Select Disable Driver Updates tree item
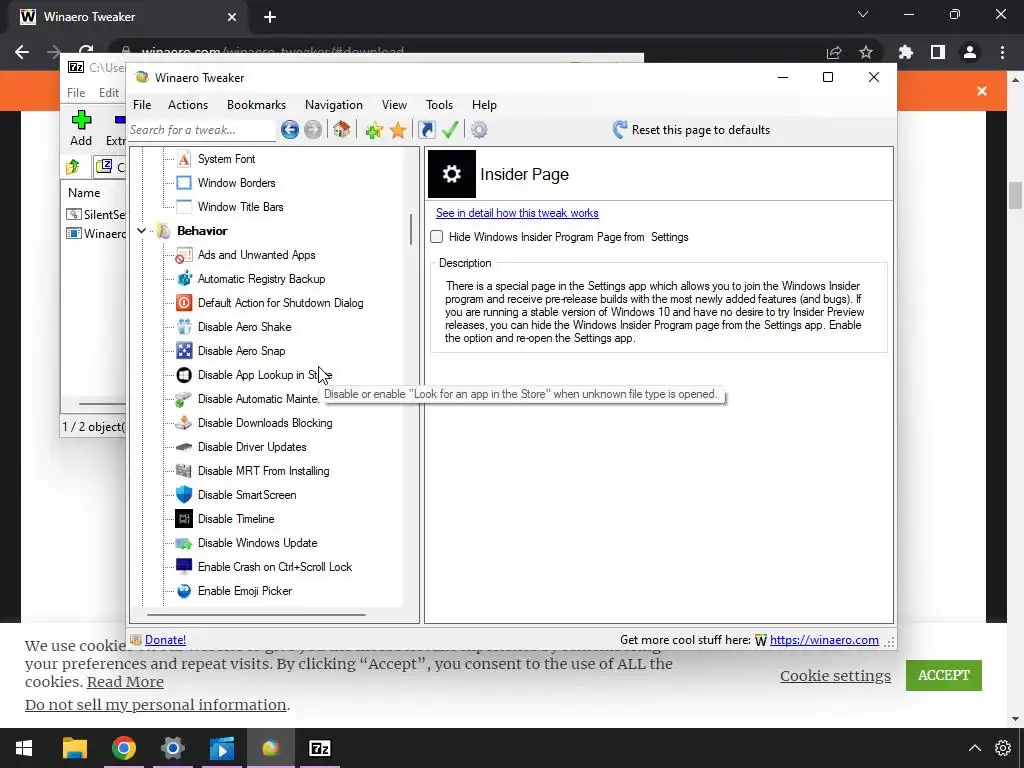 252,447
